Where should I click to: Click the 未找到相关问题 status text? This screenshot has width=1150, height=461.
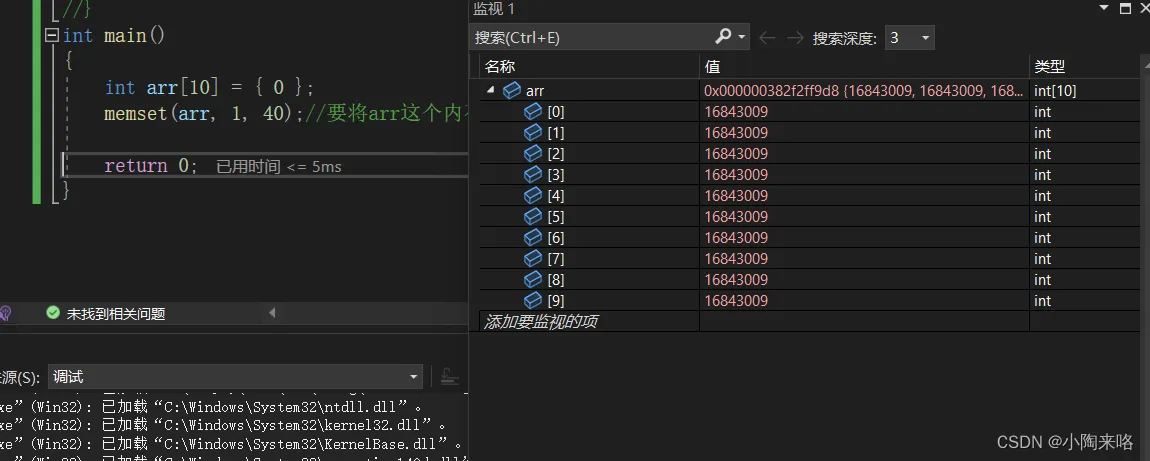point(116,314)
